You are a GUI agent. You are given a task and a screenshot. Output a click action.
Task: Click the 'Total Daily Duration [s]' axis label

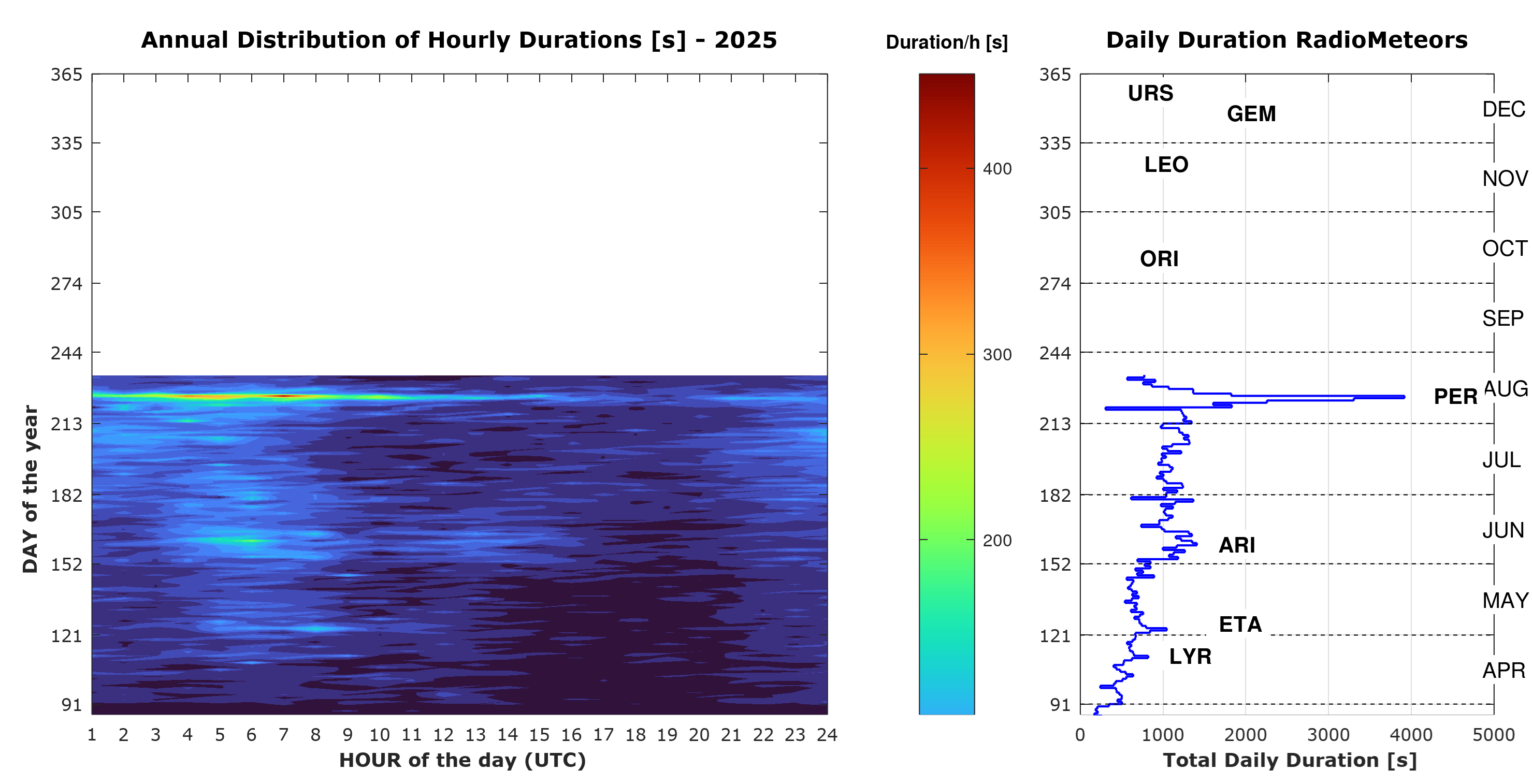(x=1290, y=760)
